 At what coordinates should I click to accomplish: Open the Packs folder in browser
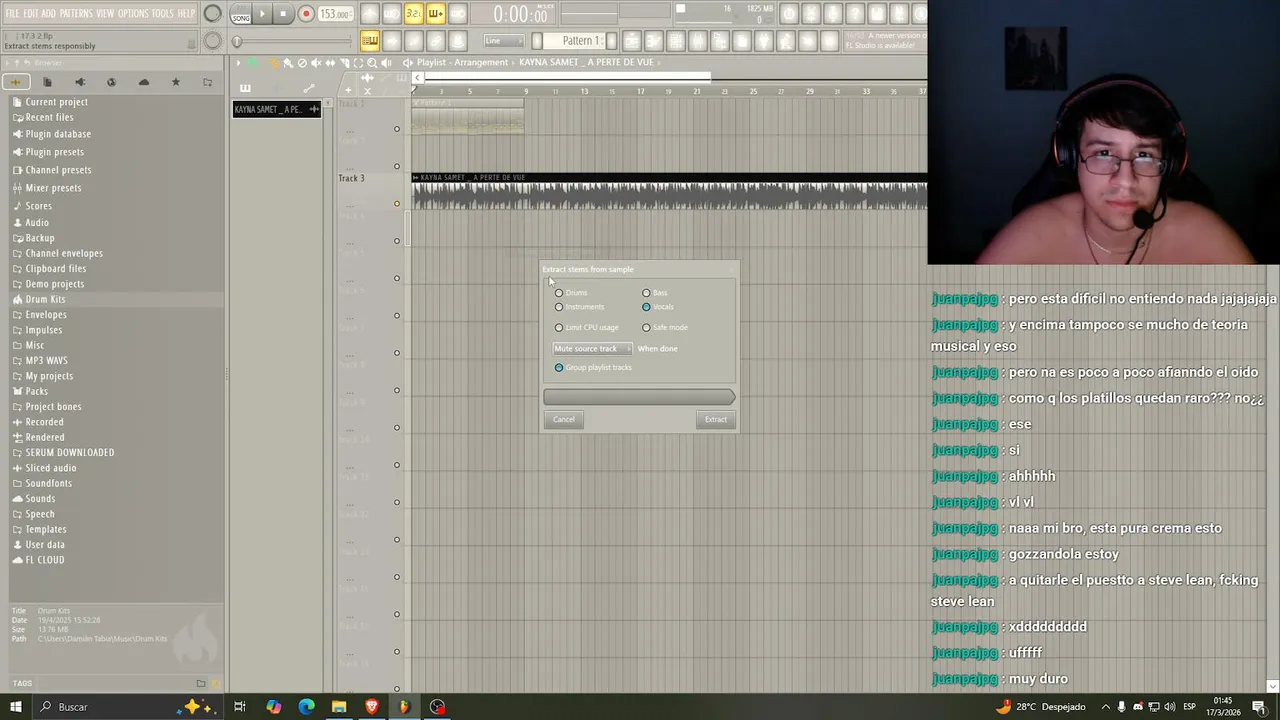[x=36, y=391]
